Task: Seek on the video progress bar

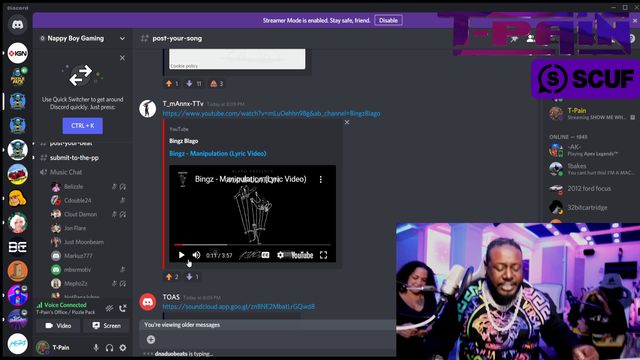Action: (x=252, y=245)
